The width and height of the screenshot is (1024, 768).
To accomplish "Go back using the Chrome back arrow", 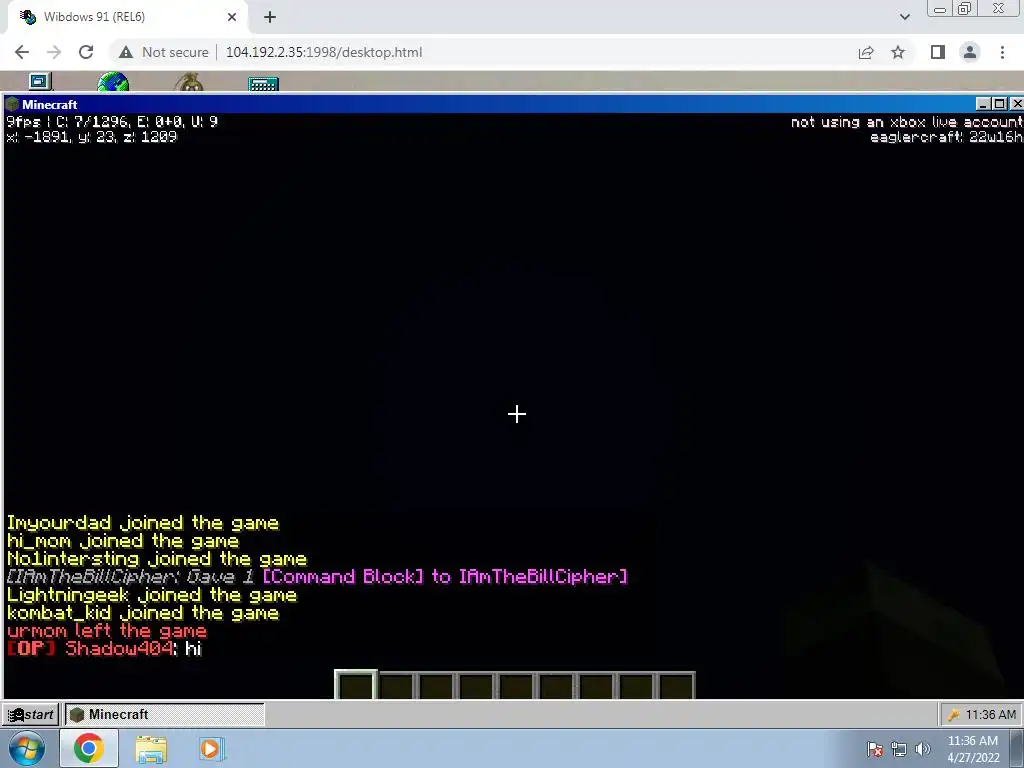I will pos(22,52).
